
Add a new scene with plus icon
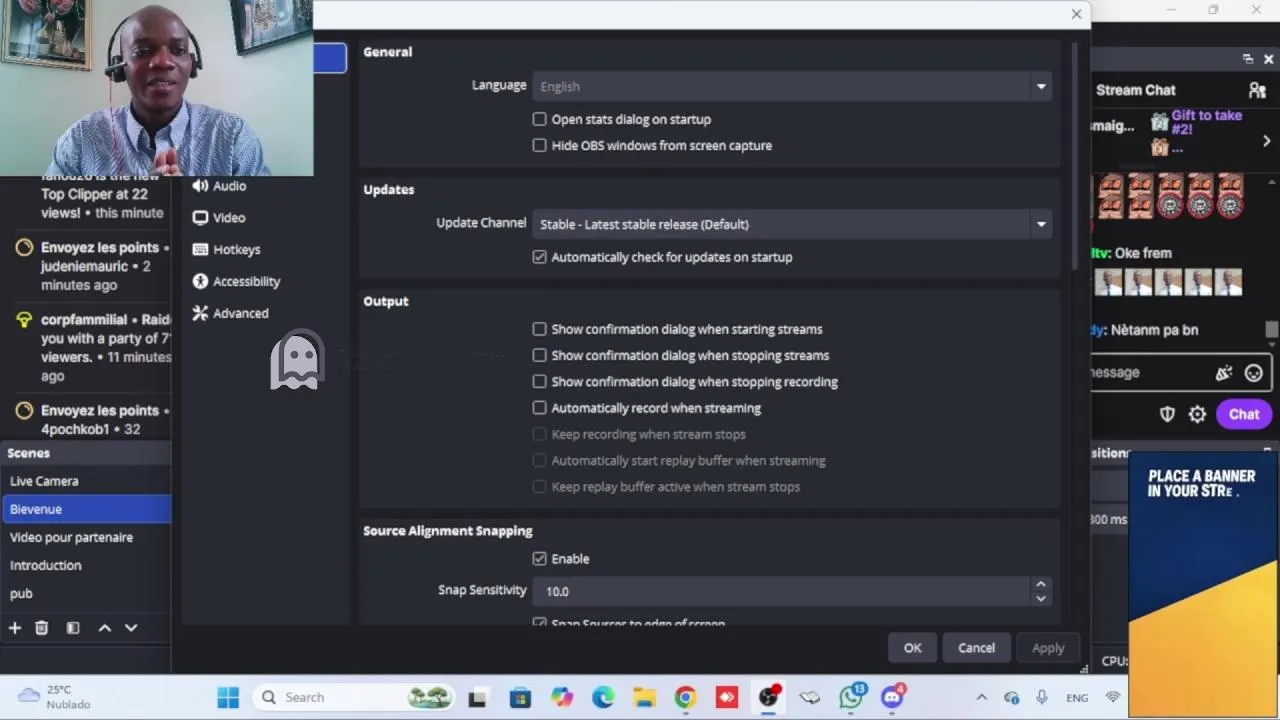tap(15, 628)
